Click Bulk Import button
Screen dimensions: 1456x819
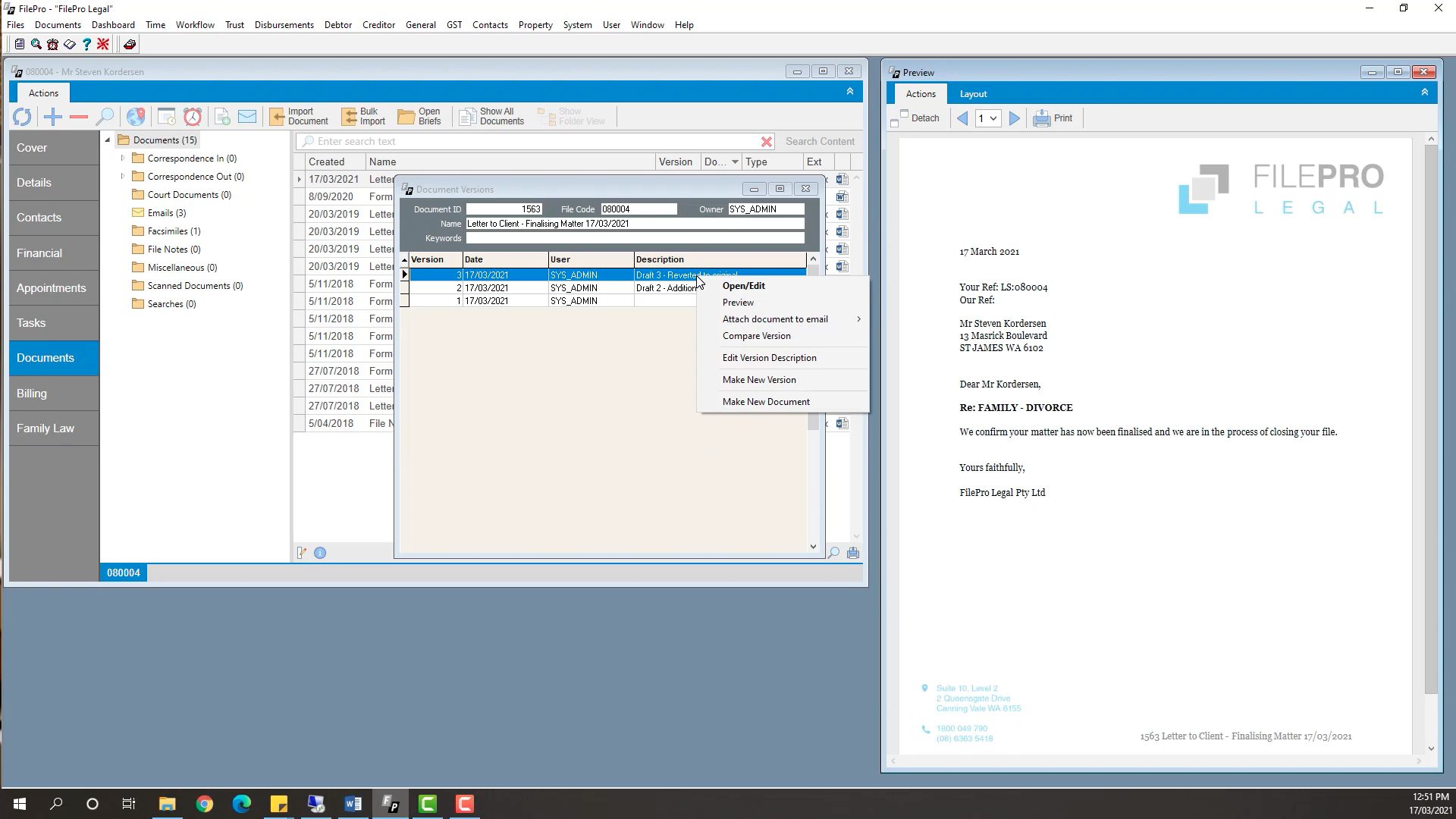(363, 116)
